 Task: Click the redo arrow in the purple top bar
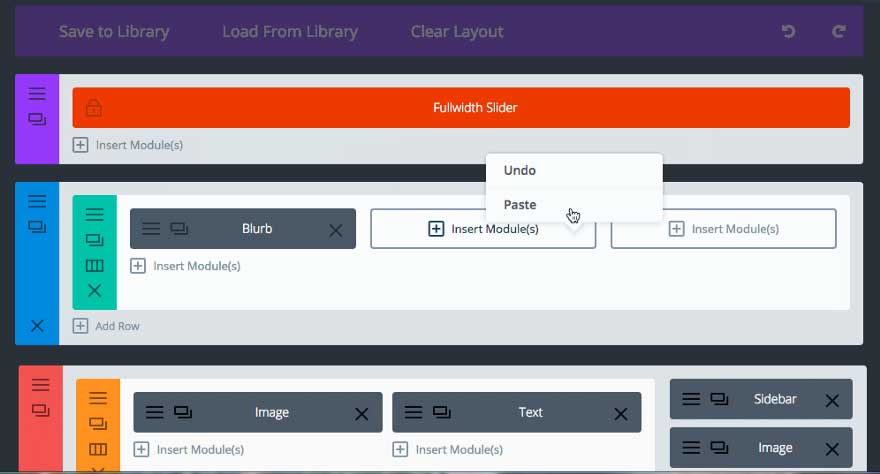[x=838, y=31]
